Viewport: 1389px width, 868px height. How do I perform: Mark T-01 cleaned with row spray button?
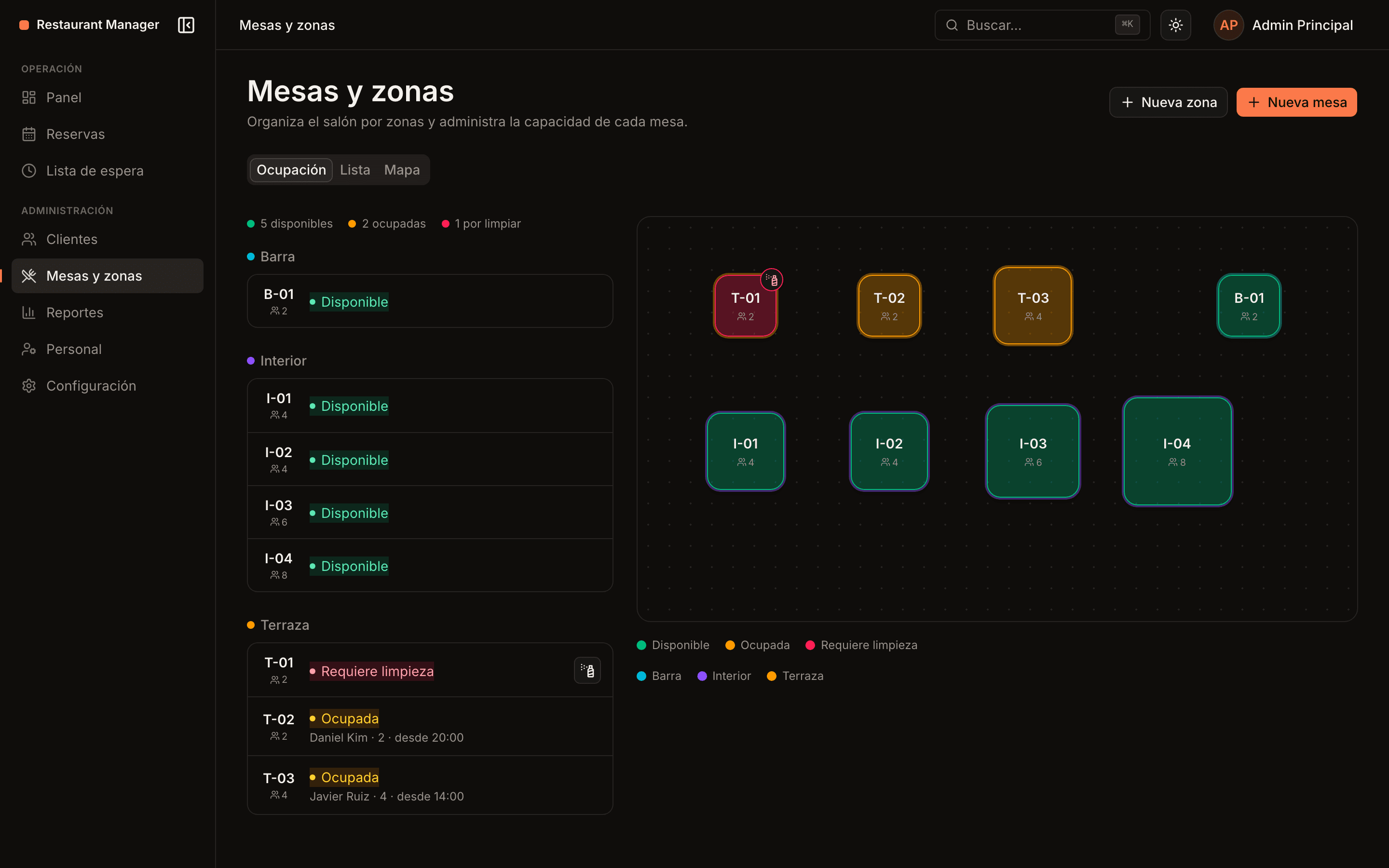(x=587, y=670)
